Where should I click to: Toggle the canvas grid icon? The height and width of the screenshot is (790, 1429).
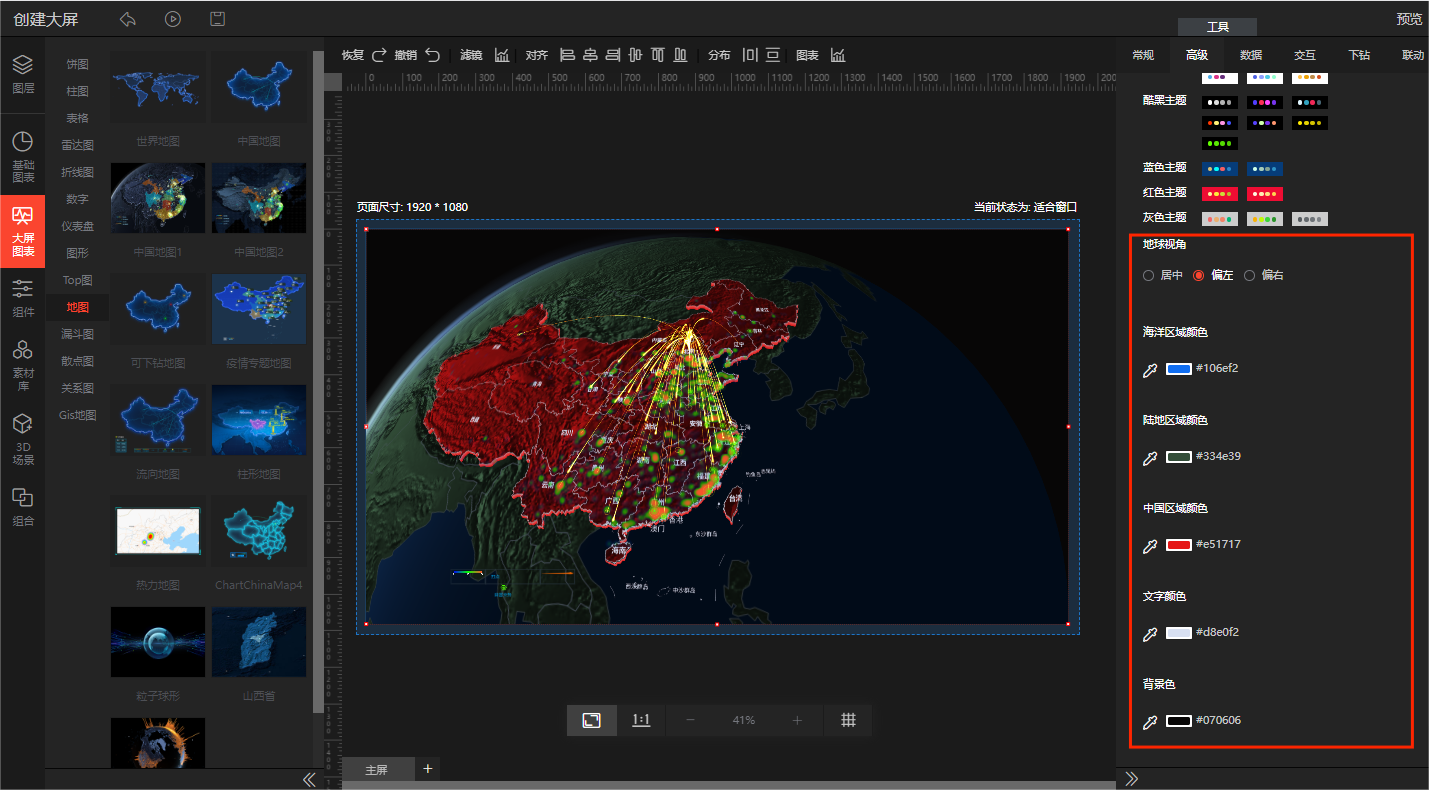pyautogui.click(x=848, y=720)
